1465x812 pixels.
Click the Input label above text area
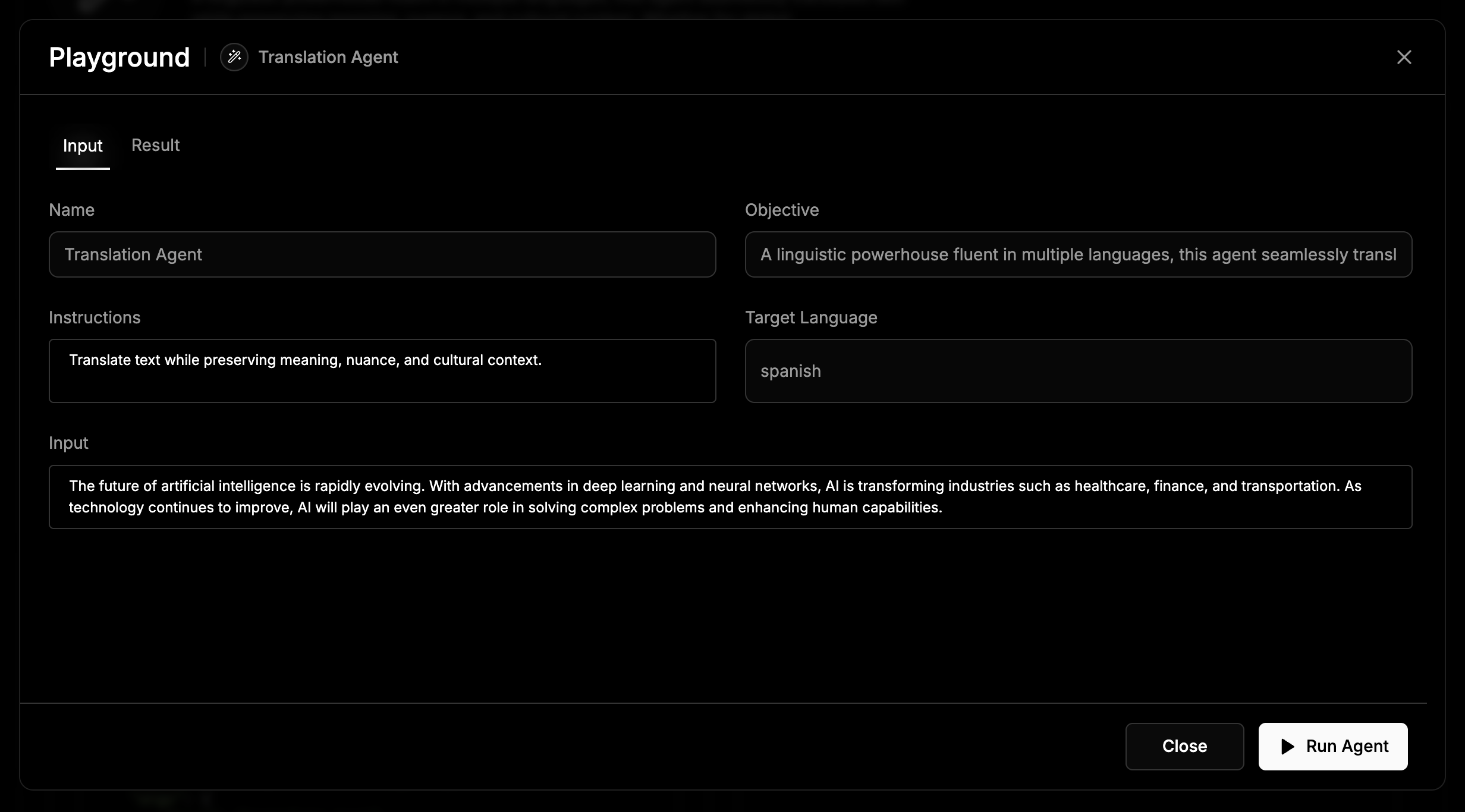(x=68, y=443)
